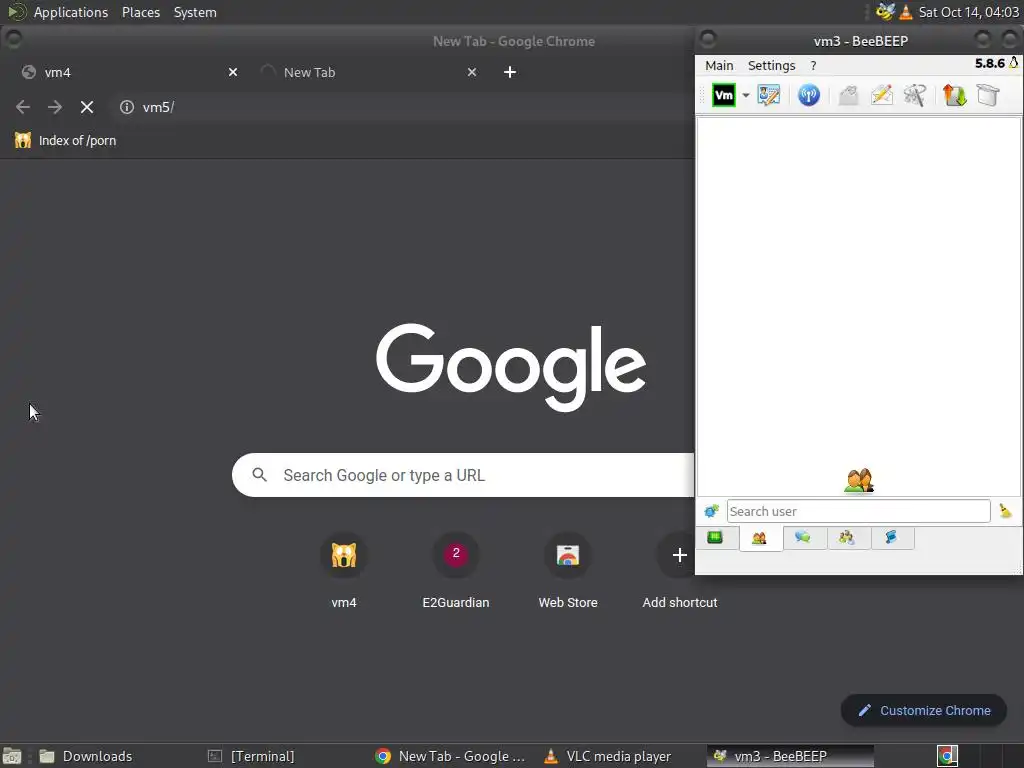This screenshot has width=1024, height=768.
Task: Click the Vm user status avatar in BeeBEEP
Action: pos(723,95)
